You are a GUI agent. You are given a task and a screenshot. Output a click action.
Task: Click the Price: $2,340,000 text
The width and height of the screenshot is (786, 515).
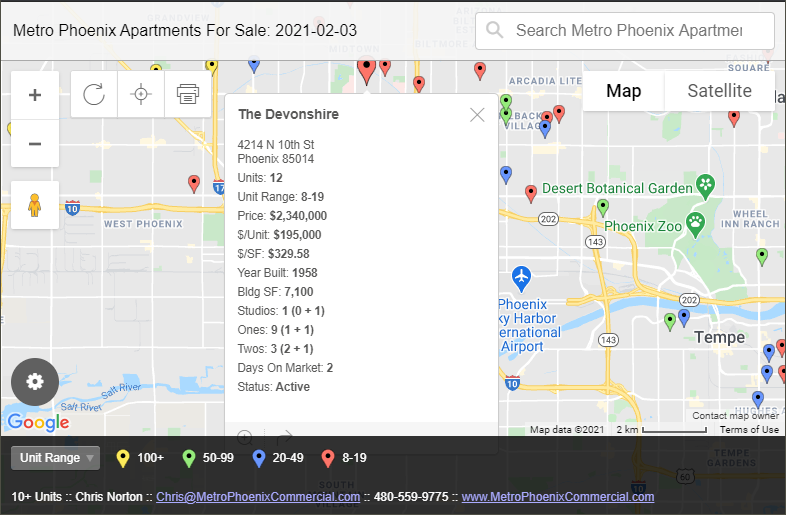click(282, 216)
